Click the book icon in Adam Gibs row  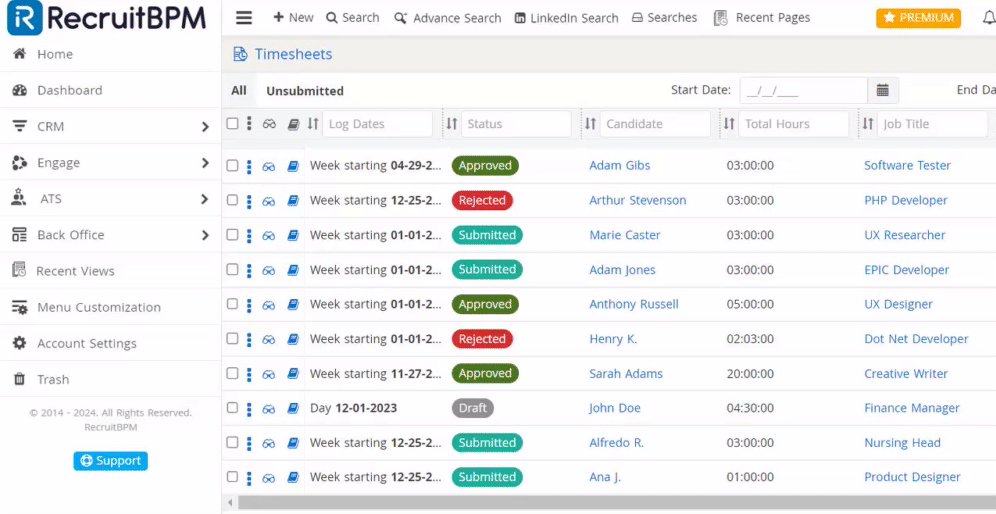coord(293,166)
